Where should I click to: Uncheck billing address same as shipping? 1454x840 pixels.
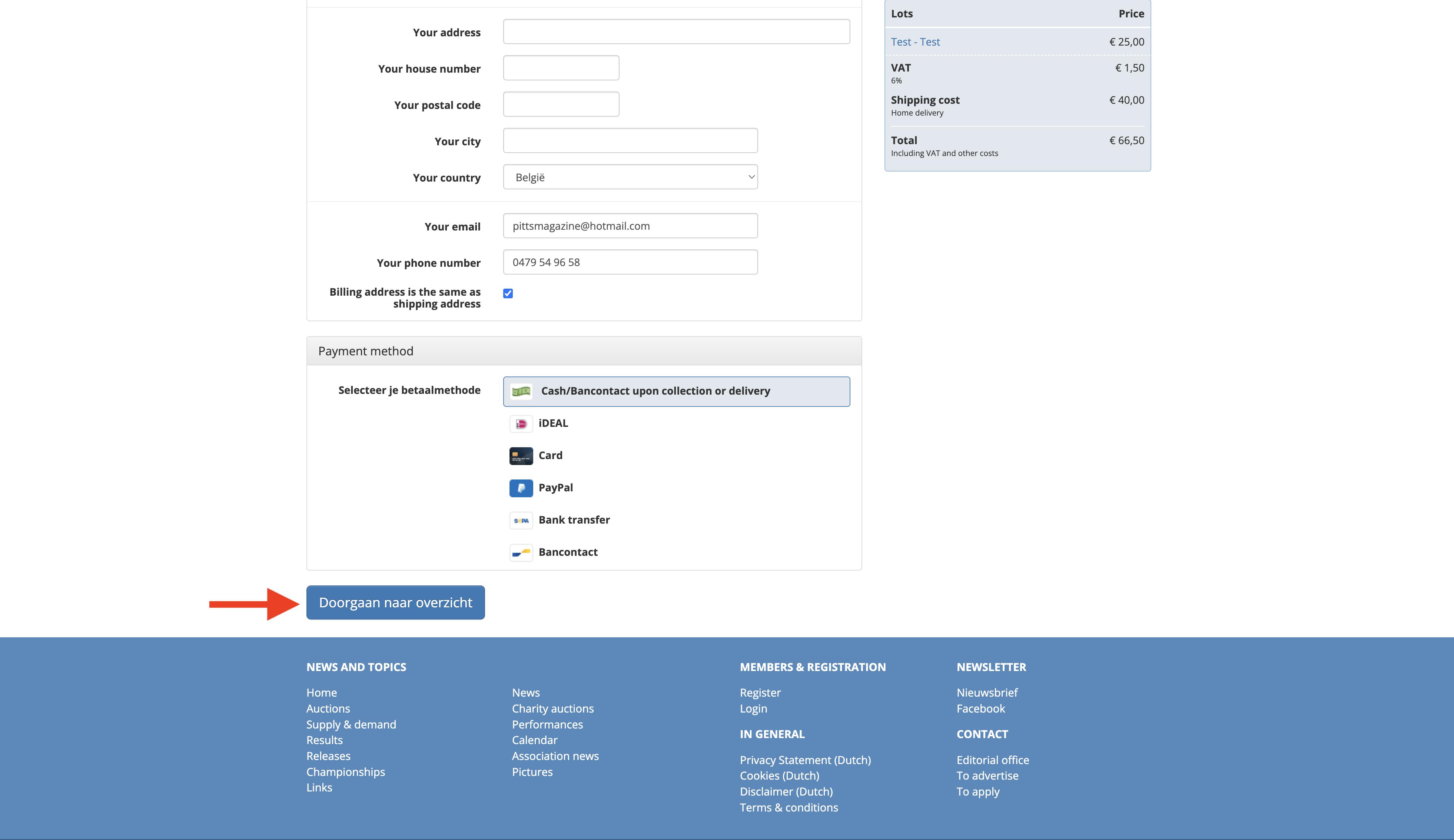tap(508, 294)
